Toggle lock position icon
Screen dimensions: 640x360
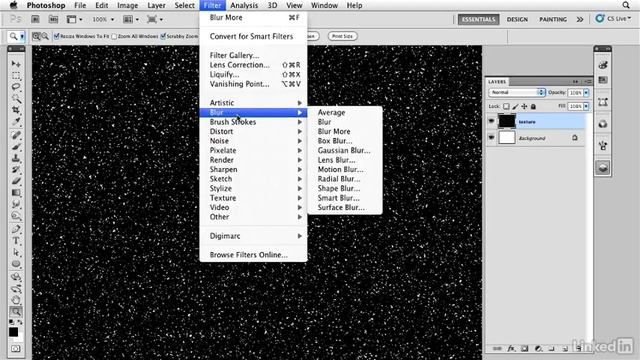click(x=524, y=107)
